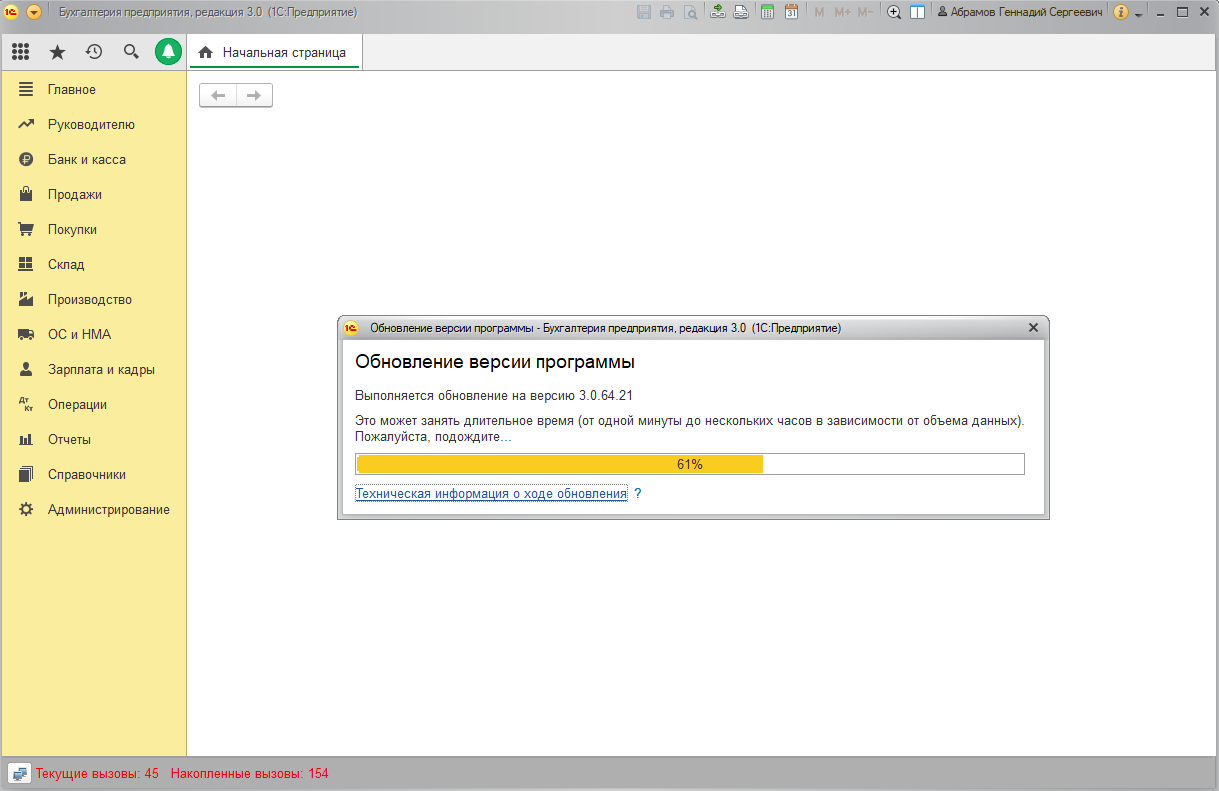The width and height of the screenshot is (1219, 791).
Task: Open the Отчеты section
Action: [94, 440]
